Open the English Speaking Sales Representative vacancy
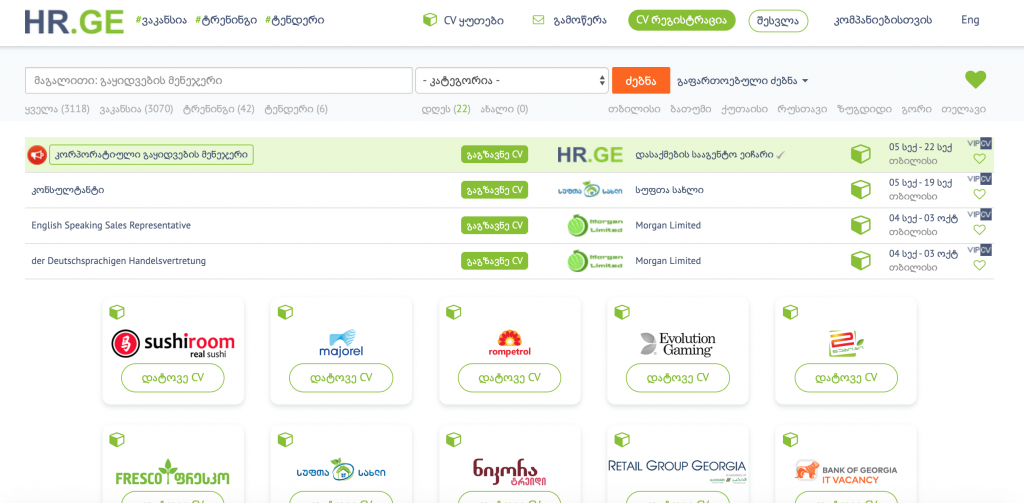This screenshot has height=503, width=1024. click(x=111, y=225)
